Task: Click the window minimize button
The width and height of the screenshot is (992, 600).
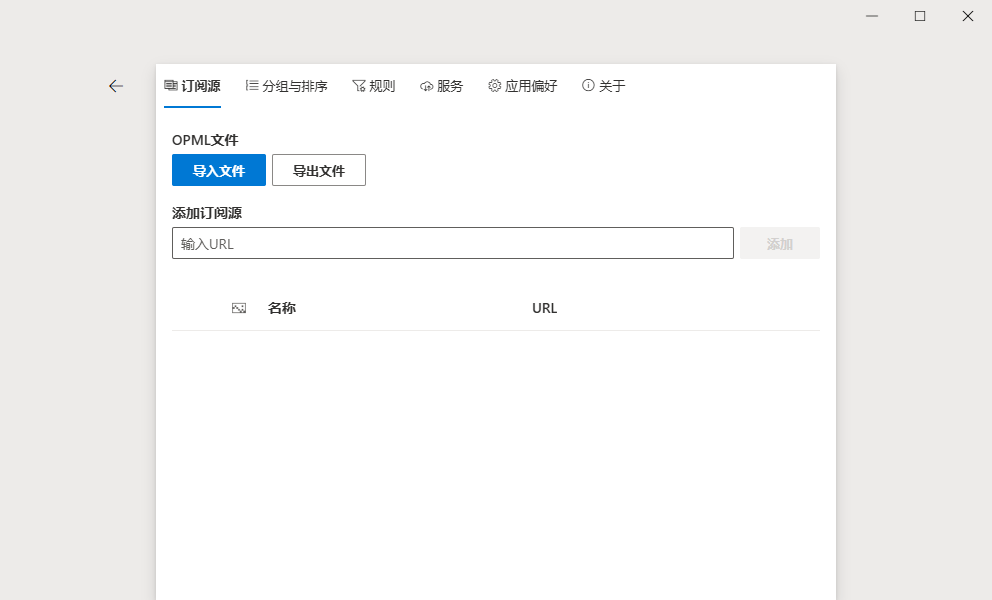Action: pyautogui.click(x=871, y=16)
